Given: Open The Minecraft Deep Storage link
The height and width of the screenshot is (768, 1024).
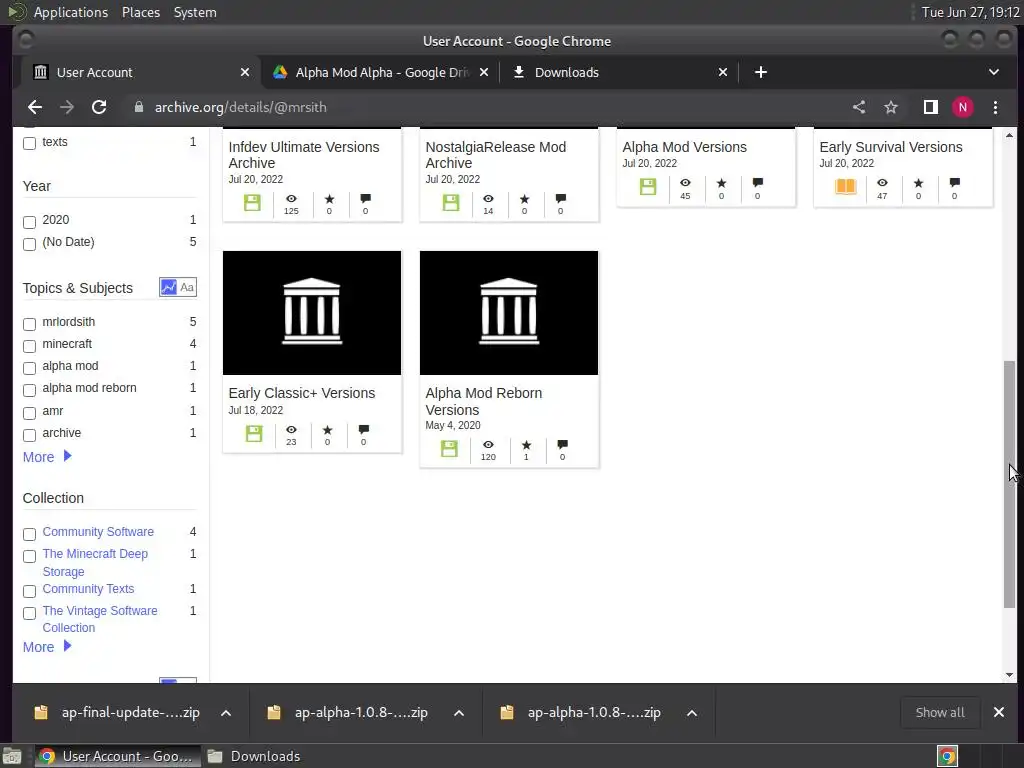Looking at the screenshot, I should tap(95, 562).
